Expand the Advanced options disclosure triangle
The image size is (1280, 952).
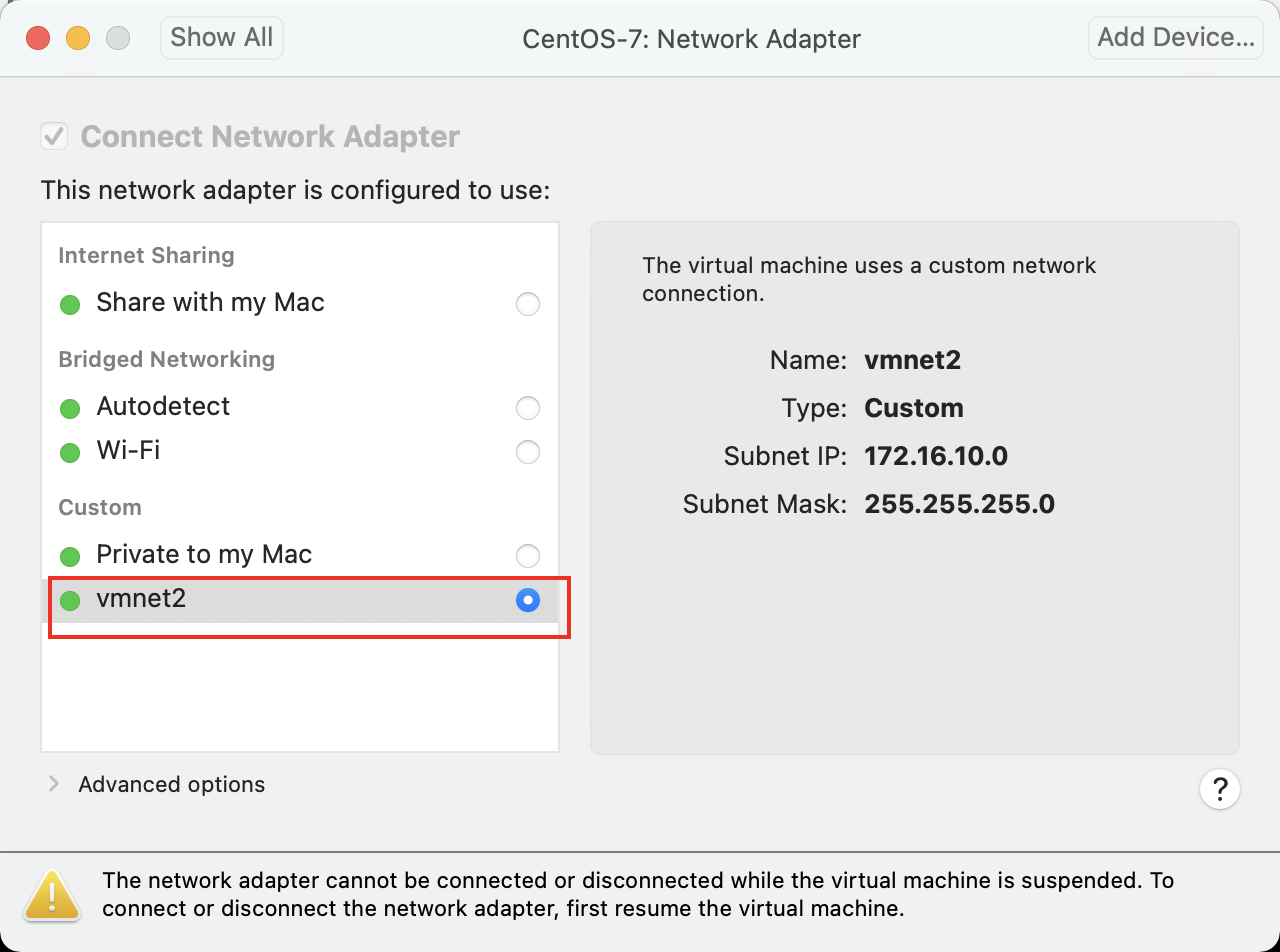click(54, 784)
